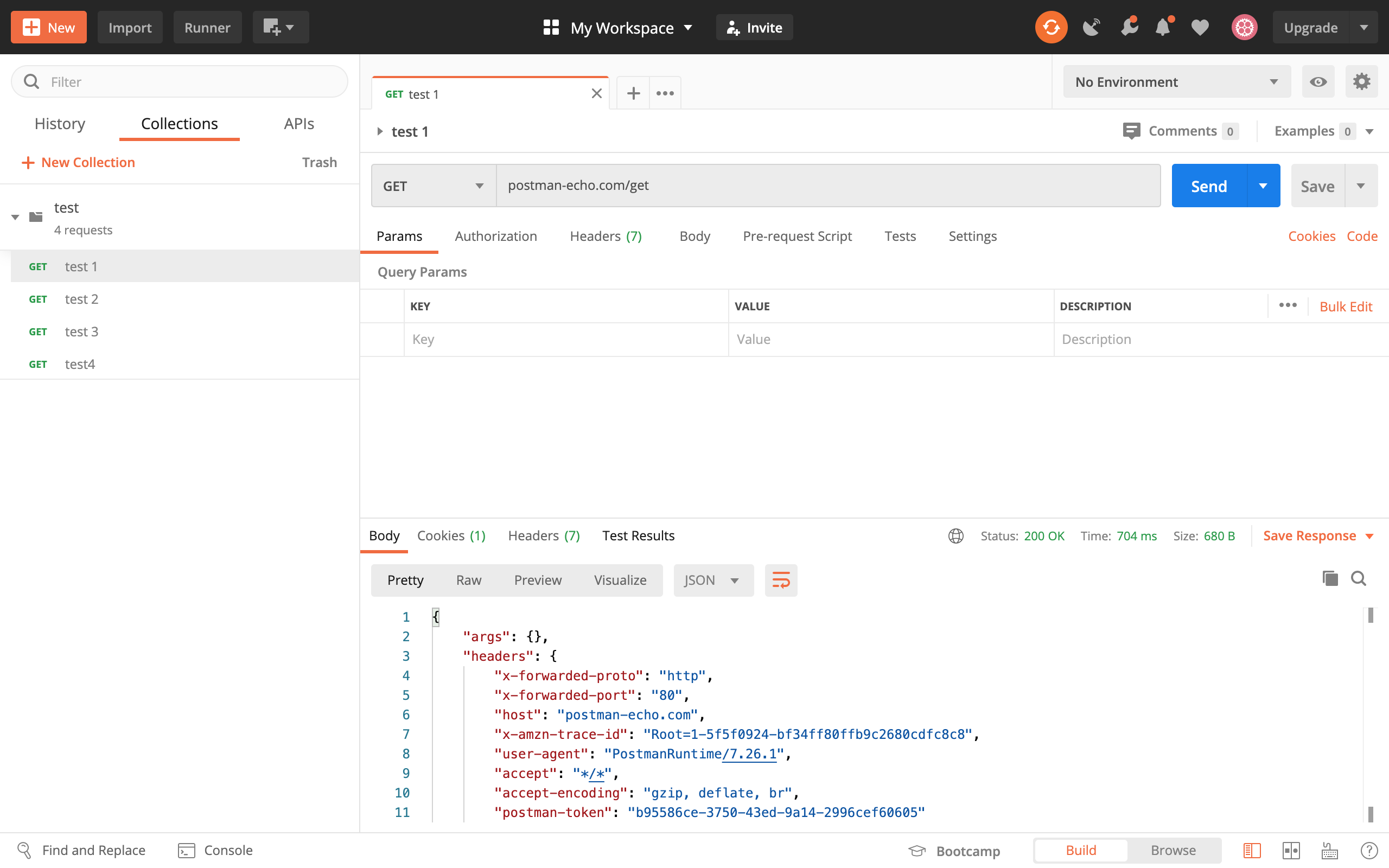Open the Save button dropdown arrow
The image size is (1389, 868).
pos(1360,186)
